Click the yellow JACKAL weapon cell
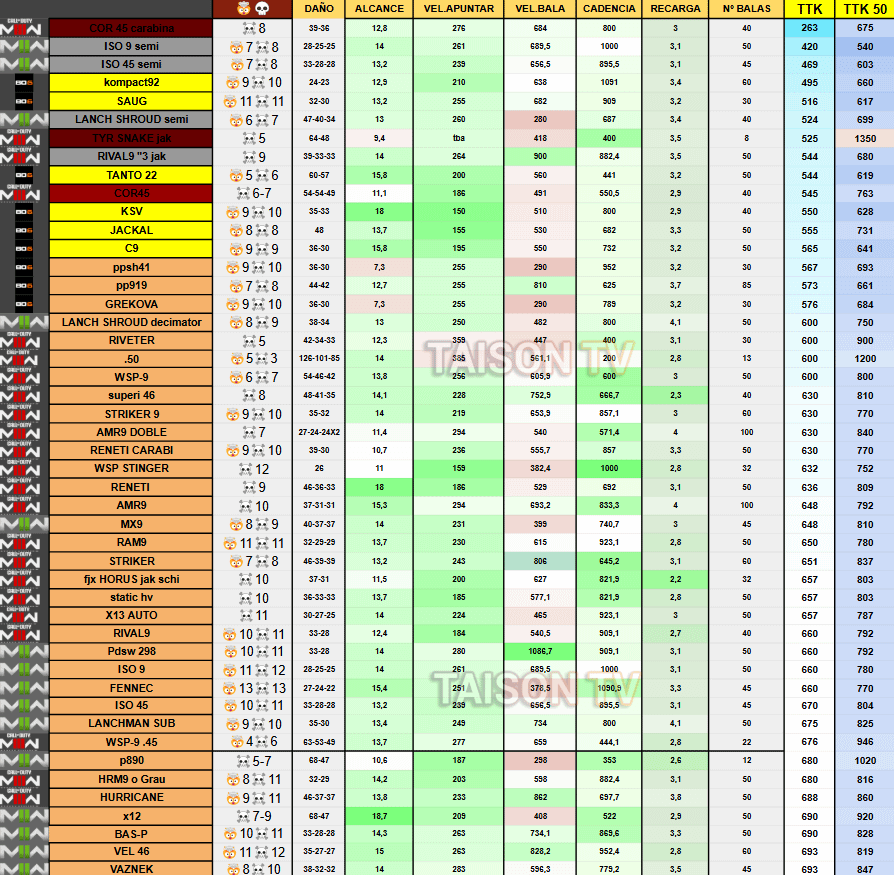 pos(130,230)
